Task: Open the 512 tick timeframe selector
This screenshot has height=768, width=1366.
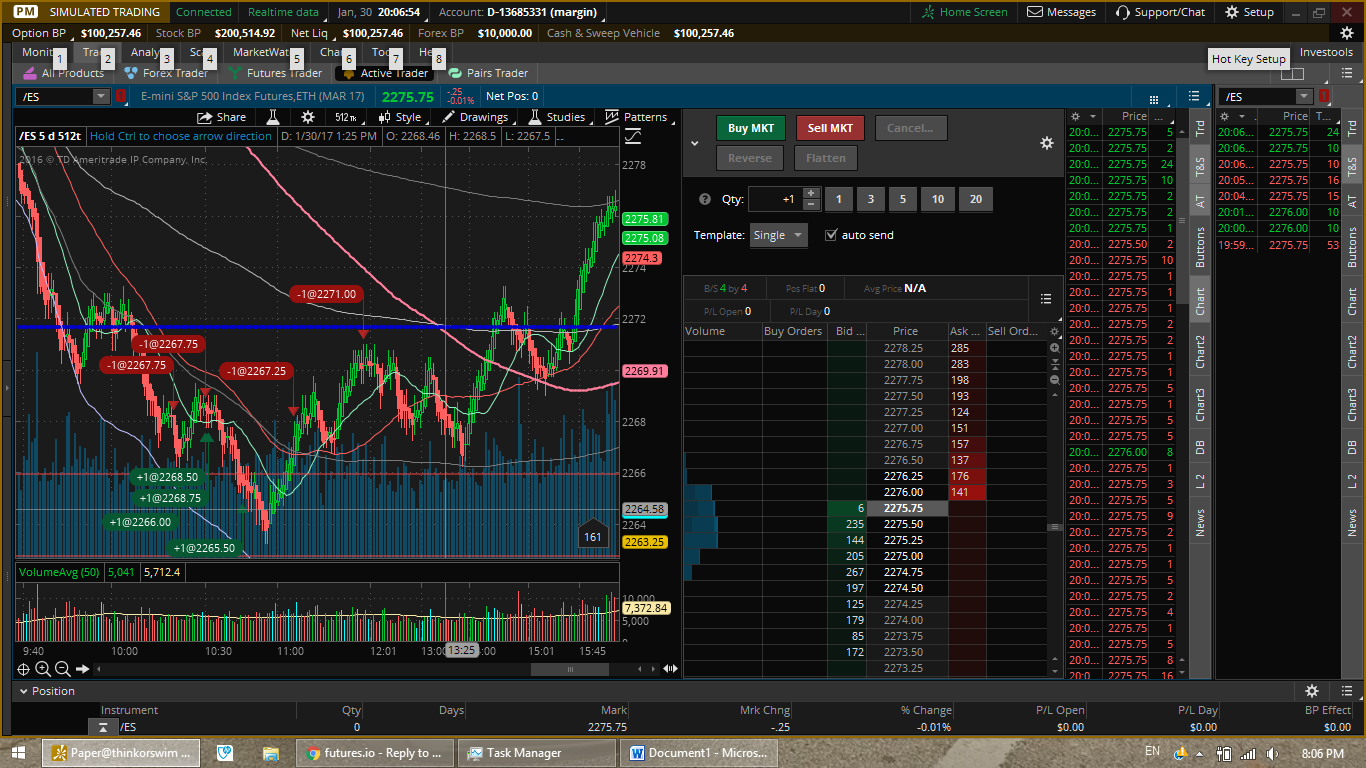Action: 347,117
